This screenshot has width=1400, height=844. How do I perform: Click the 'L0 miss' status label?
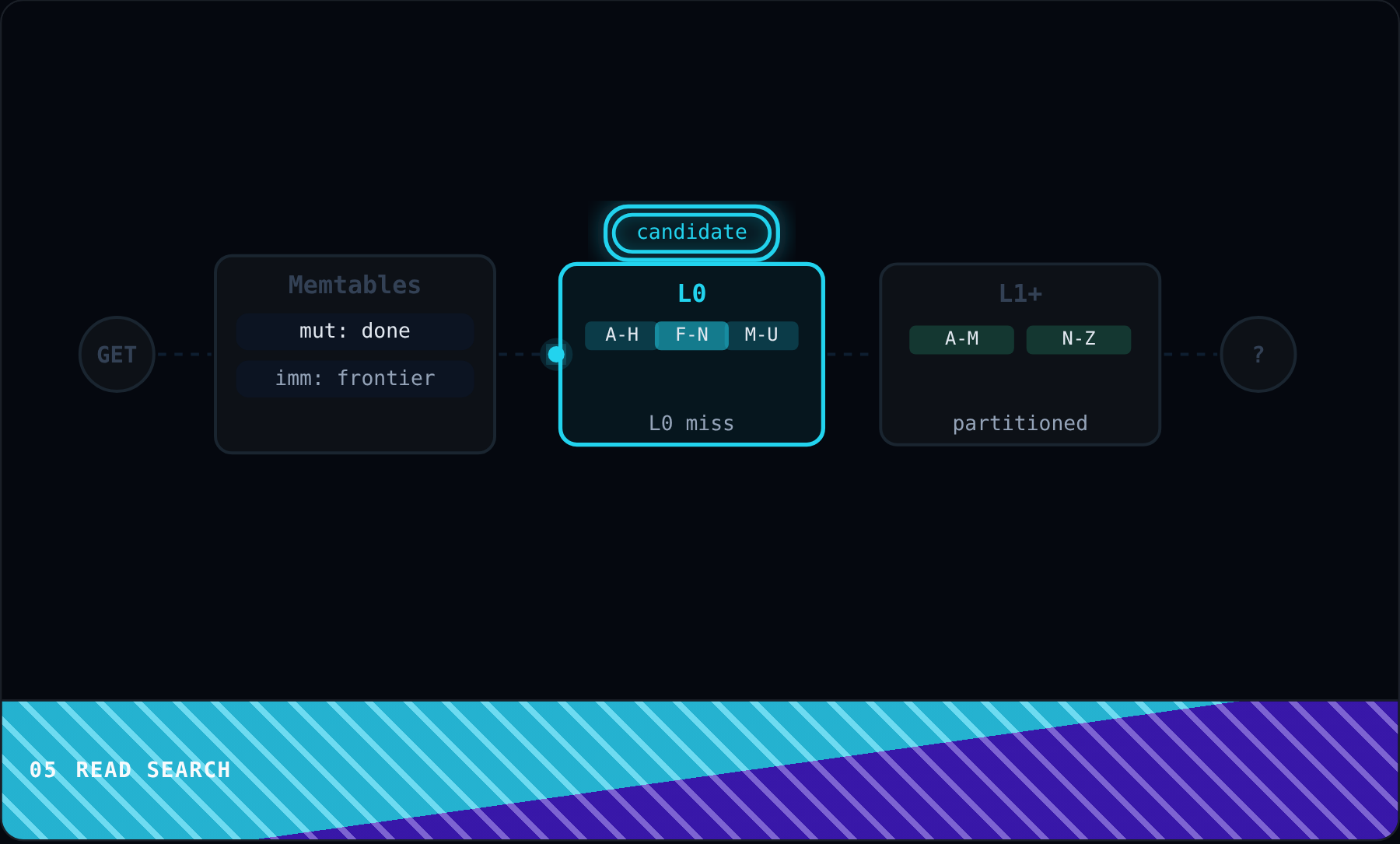coord(691,423)
